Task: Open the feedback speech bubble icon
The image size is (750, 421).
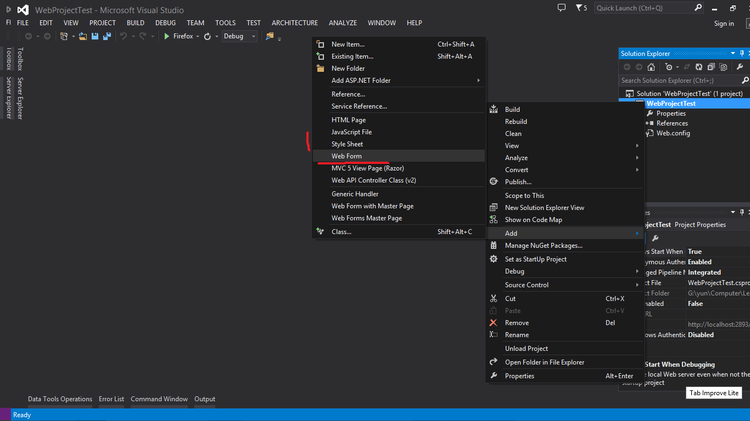Action: pyautogui.click(x=562, y=8)
